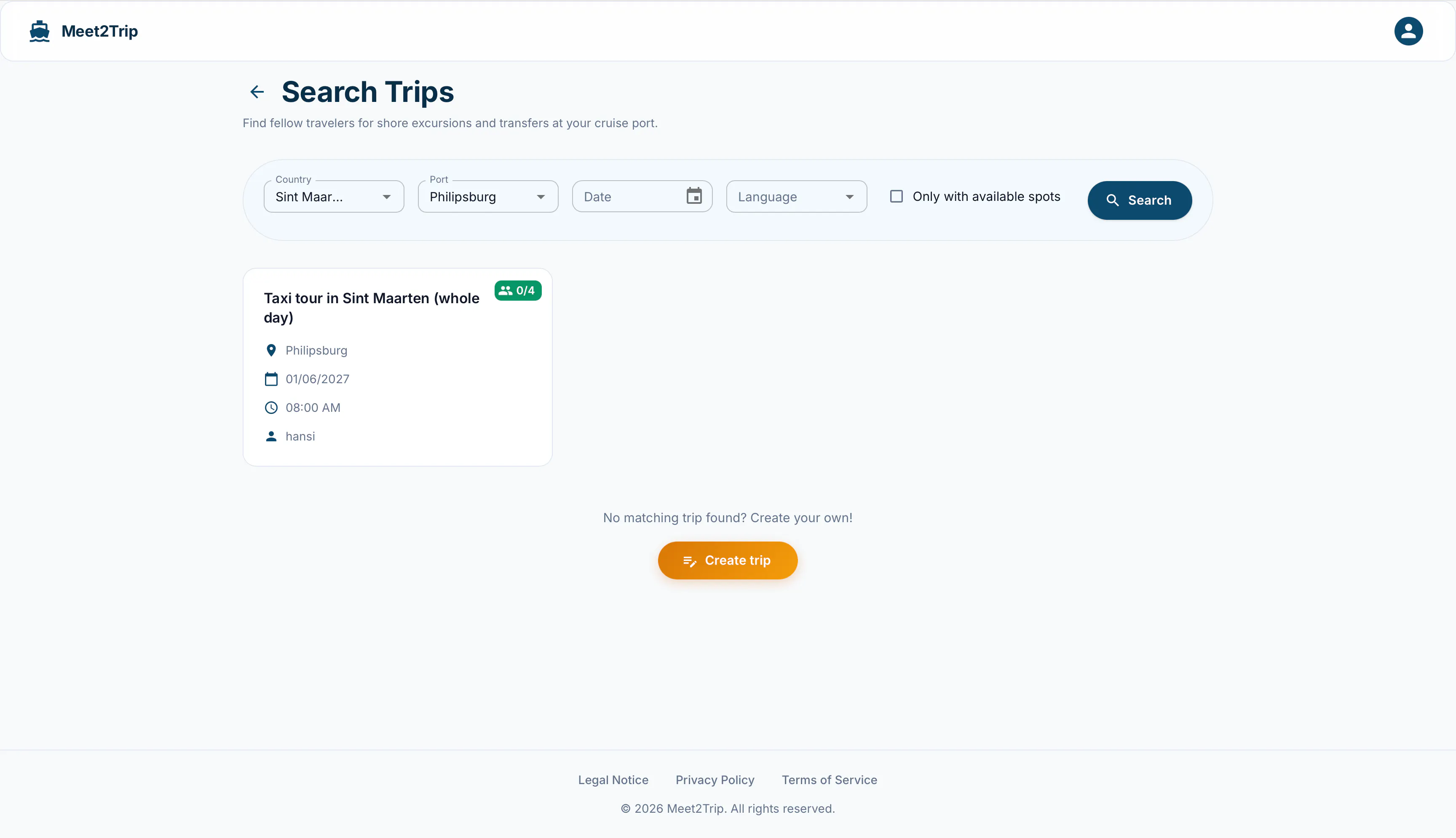The height and width of the screenshot is (838, 1456).
Task: Open the Legal Notice link
Action: (613, 780)
